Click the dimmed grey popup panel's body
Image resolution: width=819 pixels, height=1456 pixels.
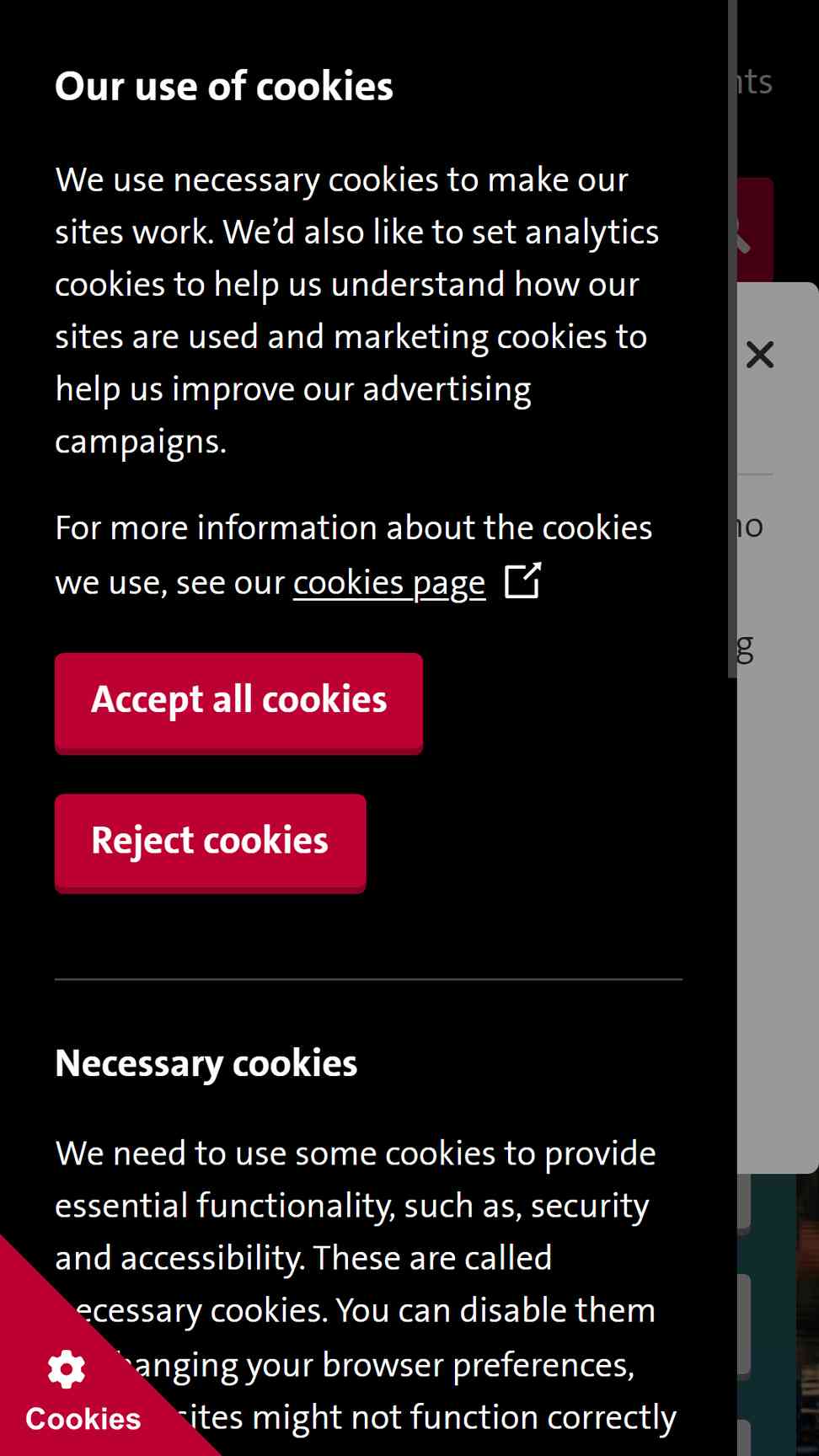pos(777,843)
